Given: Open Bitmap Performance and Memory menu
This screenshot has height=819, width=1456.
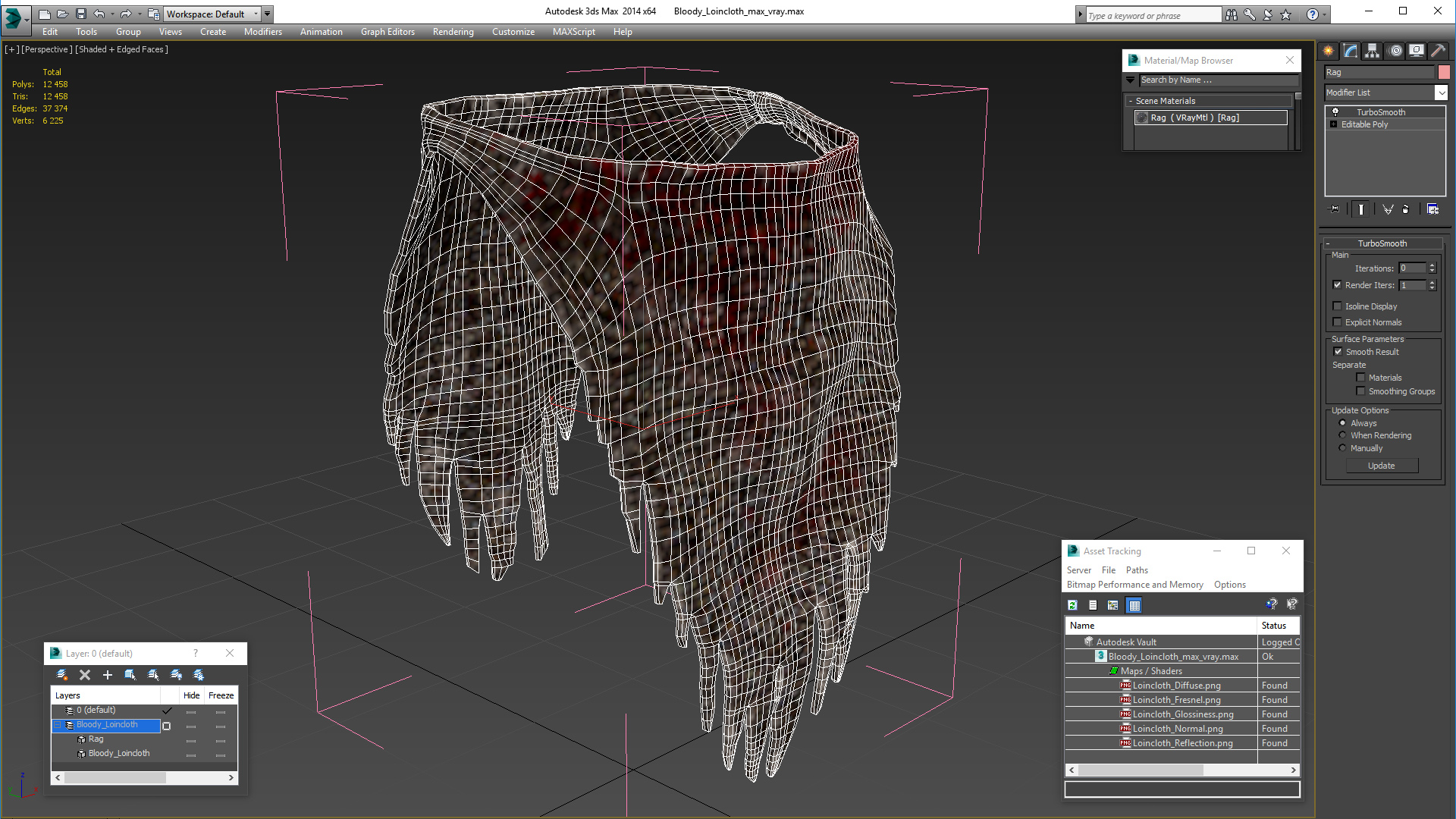Looking at the screenshot, I should (x=1135, y=585).
